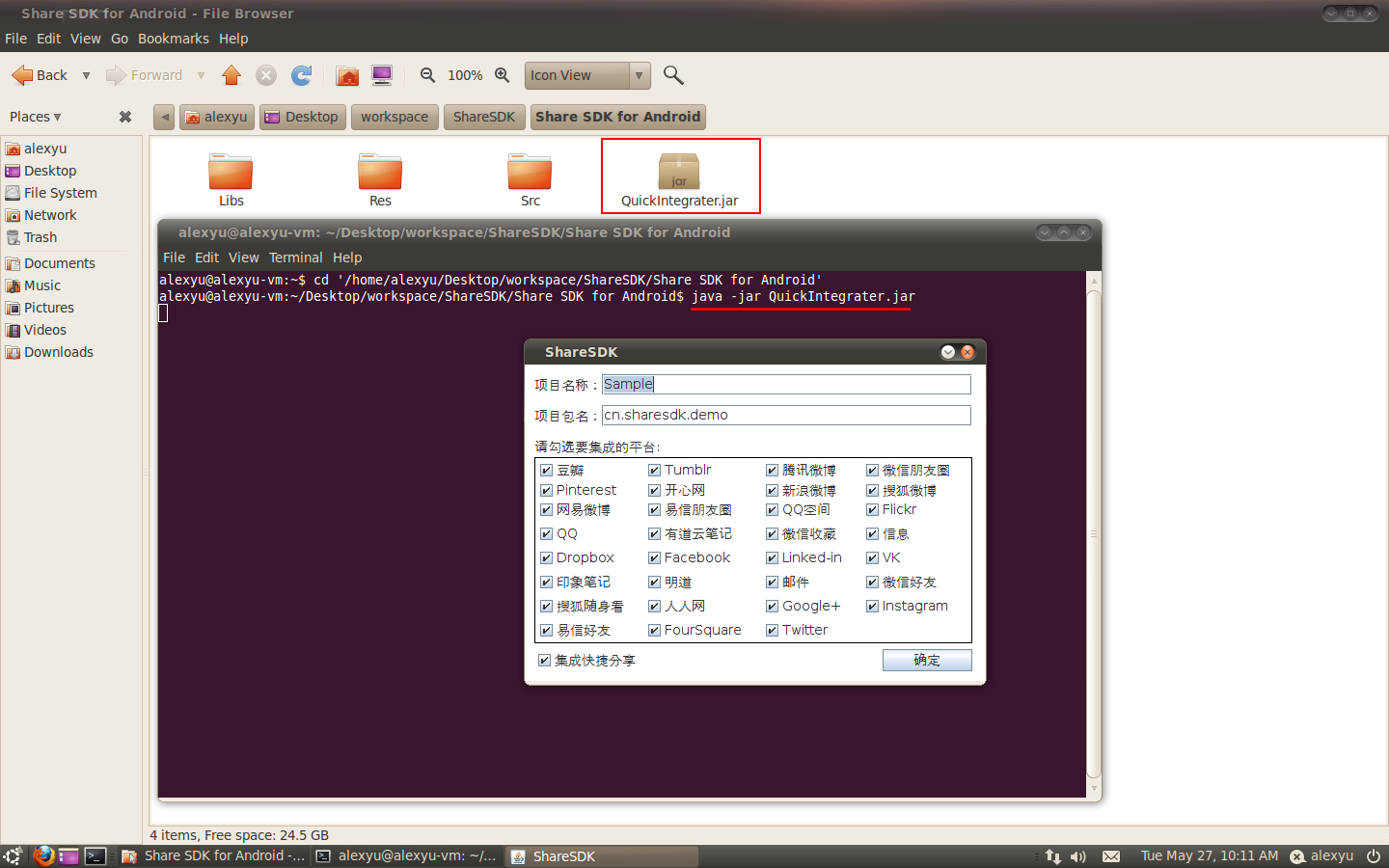
Task: Close the Places sidebar
Action: [x=125, y=117]
